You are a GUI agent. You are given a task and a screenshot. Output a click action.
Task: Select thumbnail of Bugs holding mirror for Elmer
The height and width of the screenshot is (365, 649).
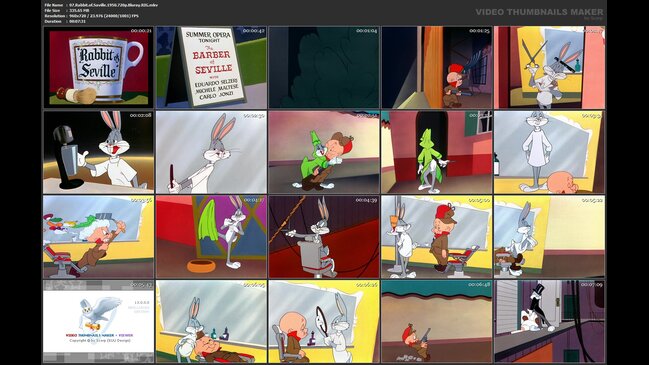[x=324, y=322]
